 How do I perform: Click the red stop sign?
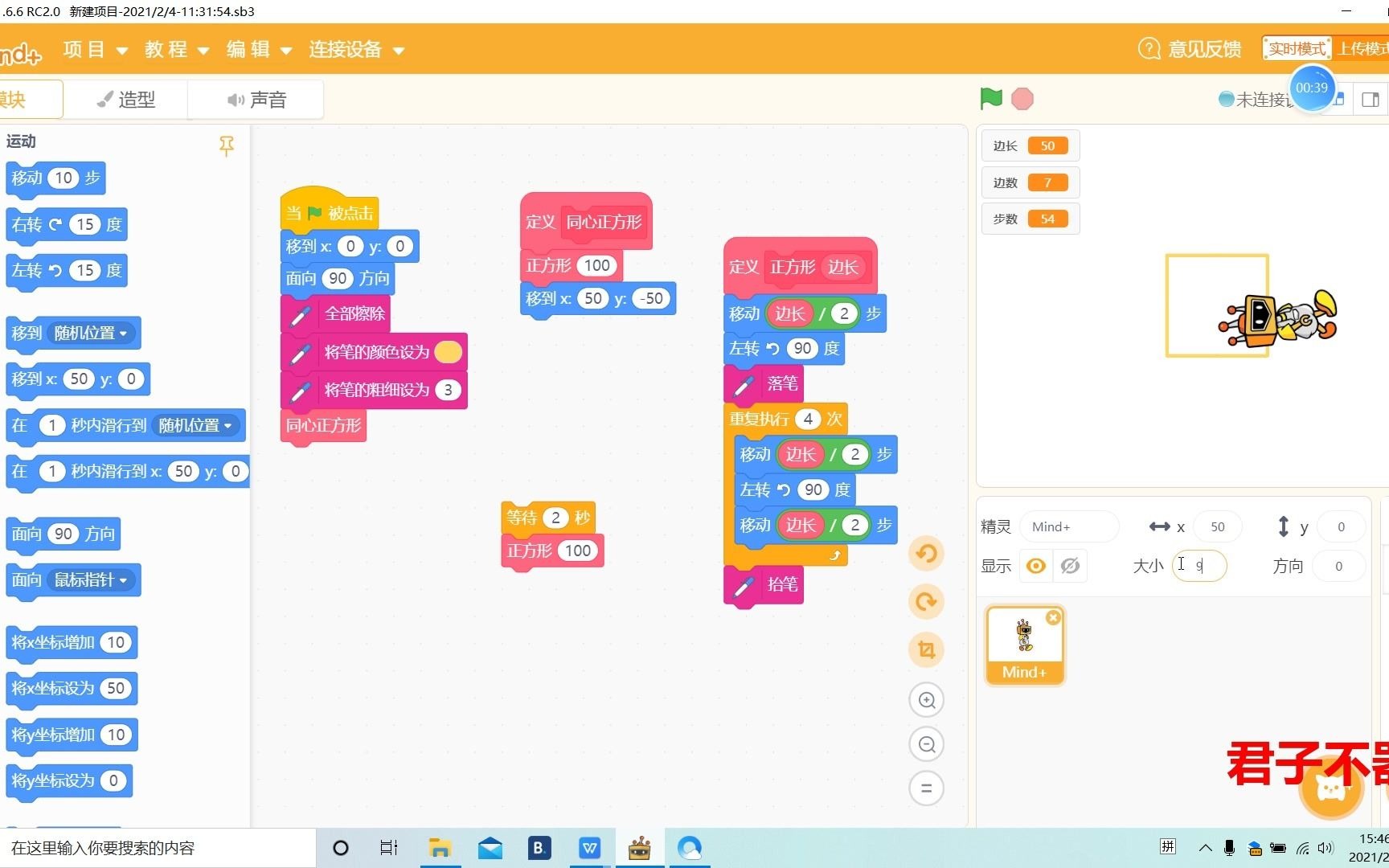tap(1022, 98)
